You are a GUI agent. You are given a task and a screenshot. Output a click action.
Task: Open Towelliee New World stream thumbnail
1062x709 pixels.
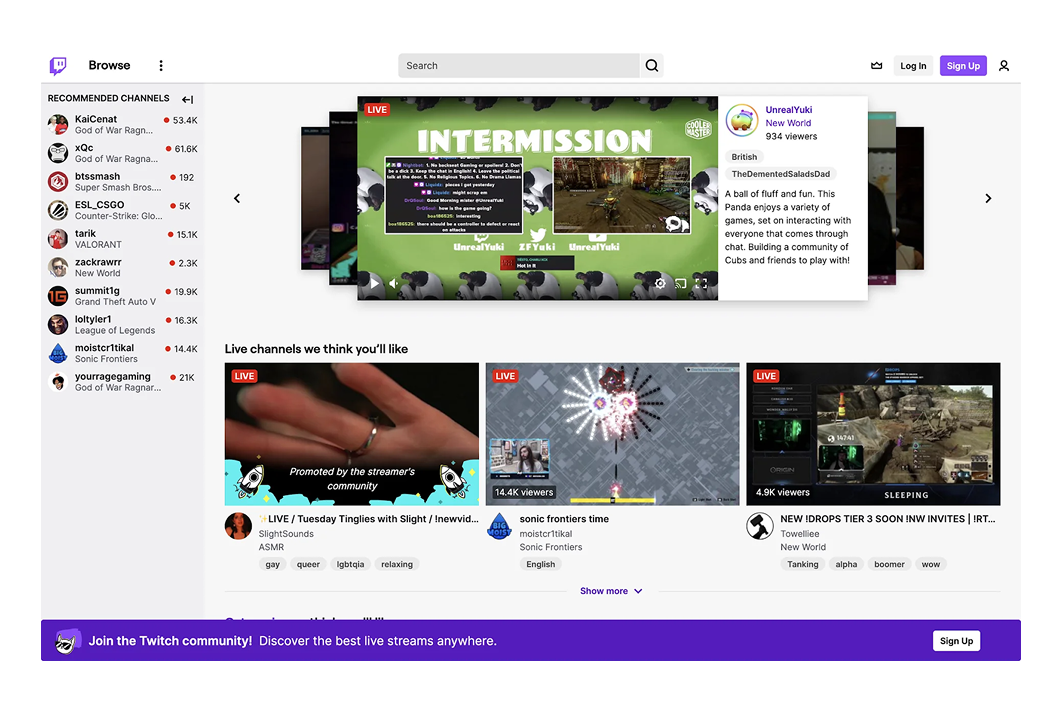coord(873,434)
